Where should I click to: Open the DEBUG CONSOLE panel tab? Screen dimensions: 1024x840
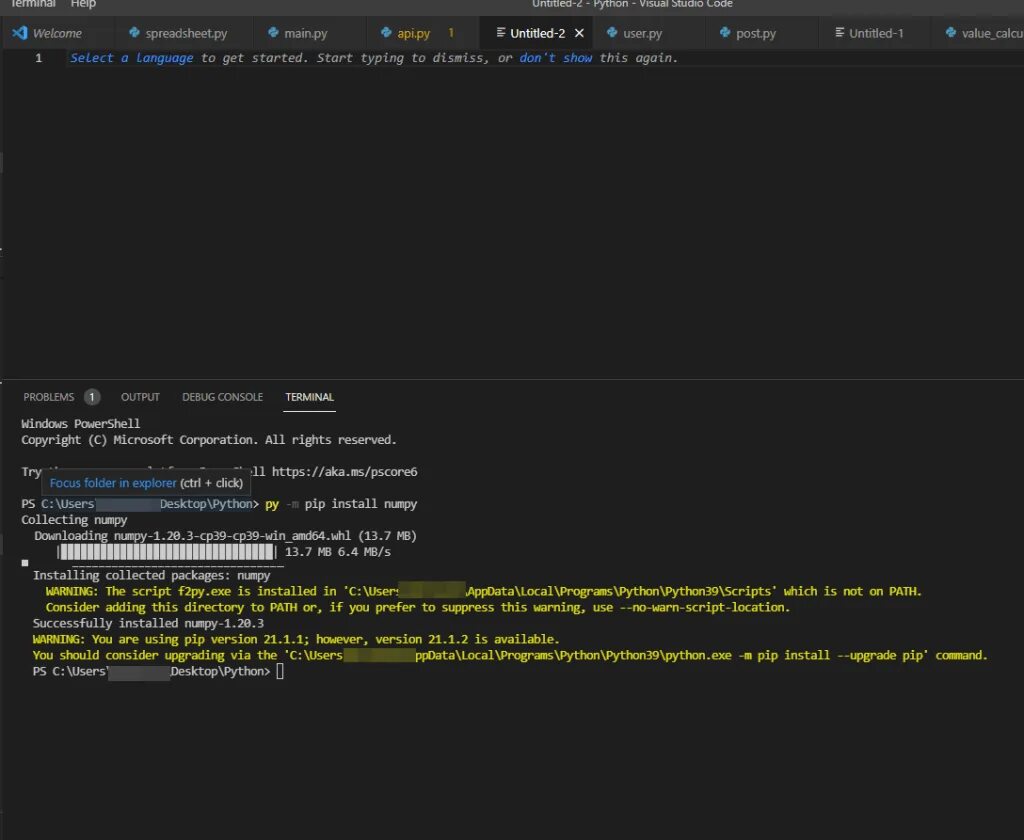pyautogui.click(x=222, y=397)
